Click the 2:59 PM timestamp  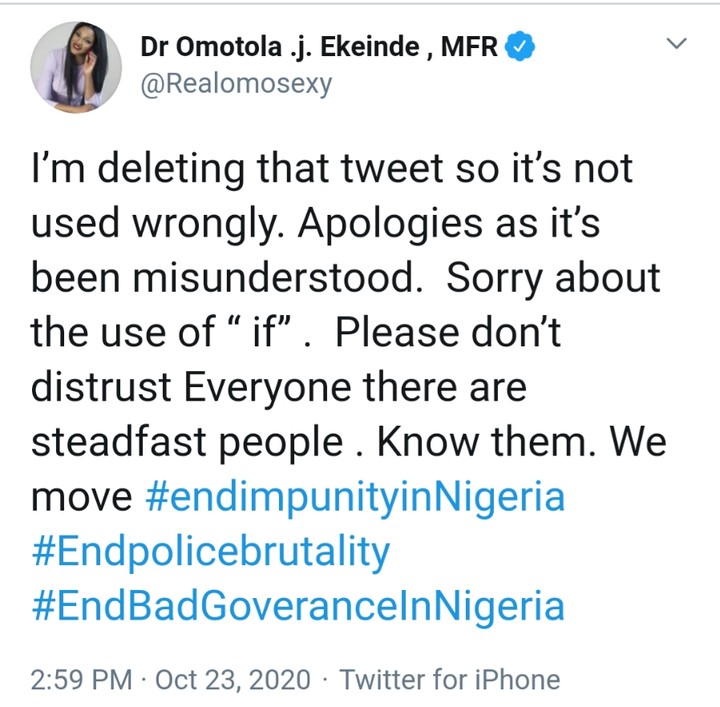pos(81,680)
